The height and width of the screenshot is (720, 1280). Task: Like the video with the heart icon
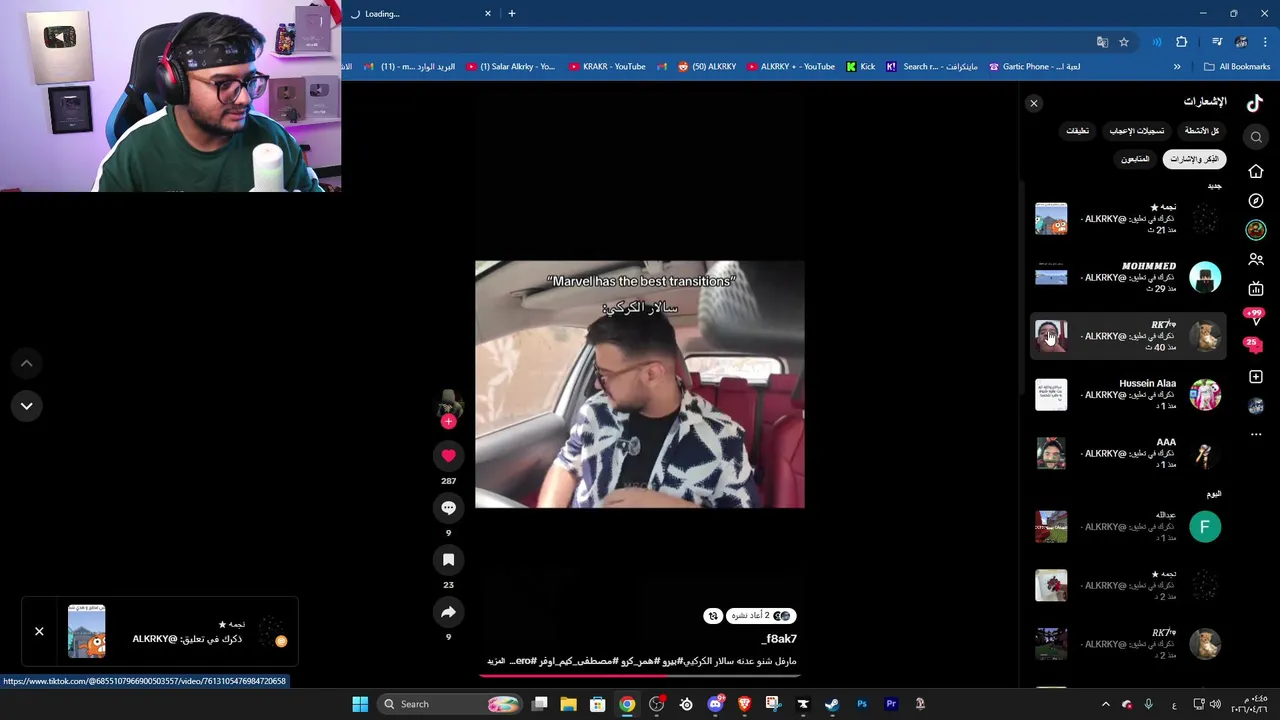448,456
